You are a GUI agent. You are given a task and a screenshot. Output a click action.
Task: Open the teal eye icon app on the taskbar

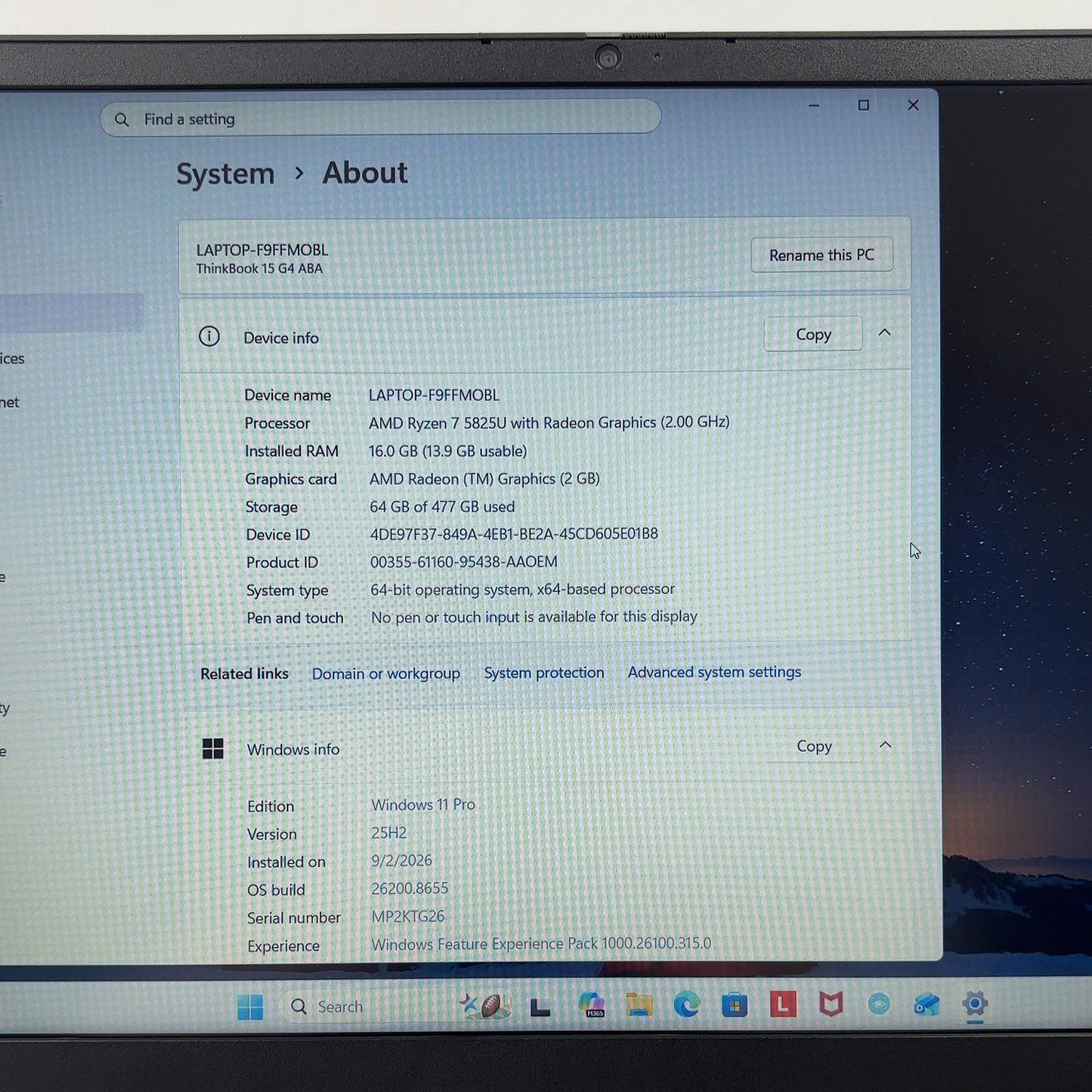879,1004
